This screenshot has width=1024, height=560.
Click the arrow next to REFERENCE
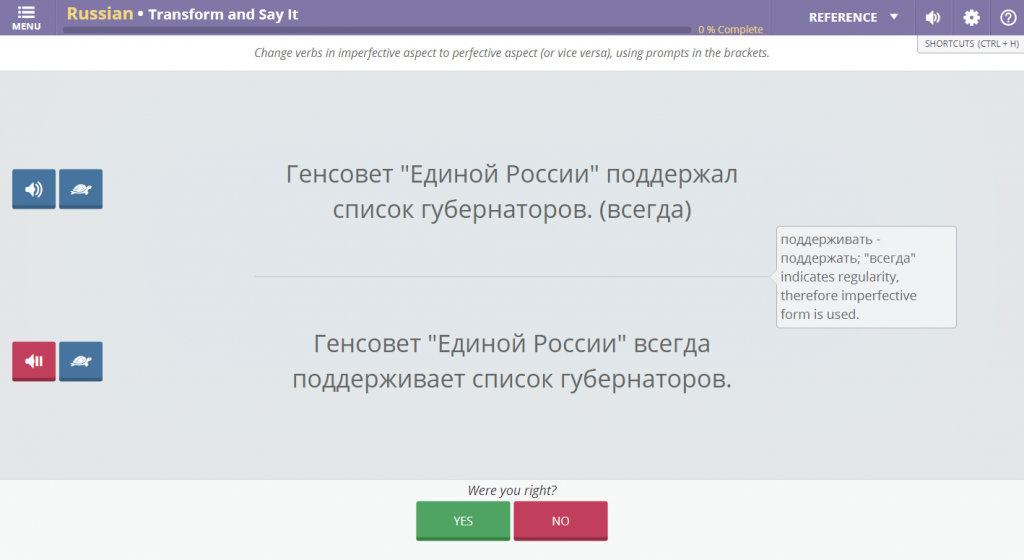894,17
